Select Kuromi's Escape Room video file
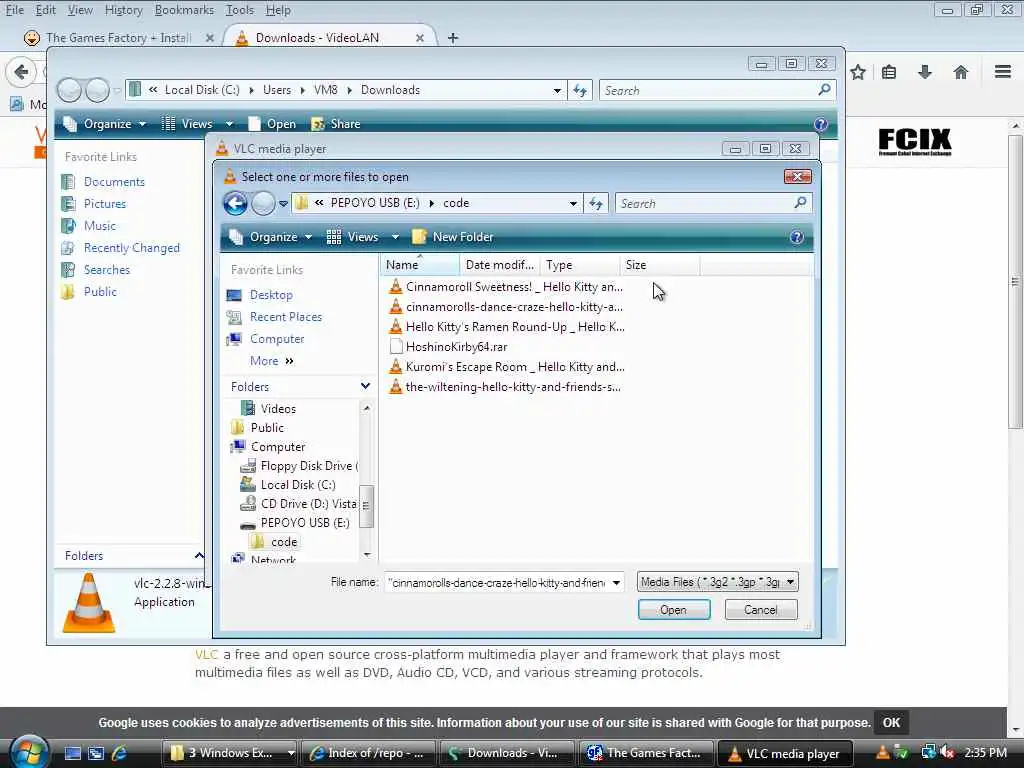The image size is (1024, 768). coord(507,367)
